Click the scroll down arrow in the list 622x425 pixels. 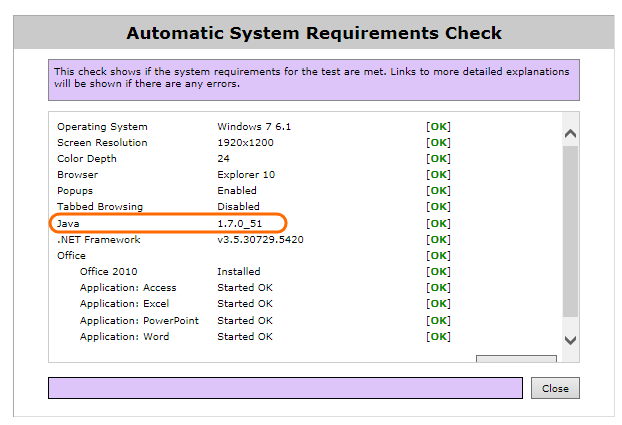[570, 340]
